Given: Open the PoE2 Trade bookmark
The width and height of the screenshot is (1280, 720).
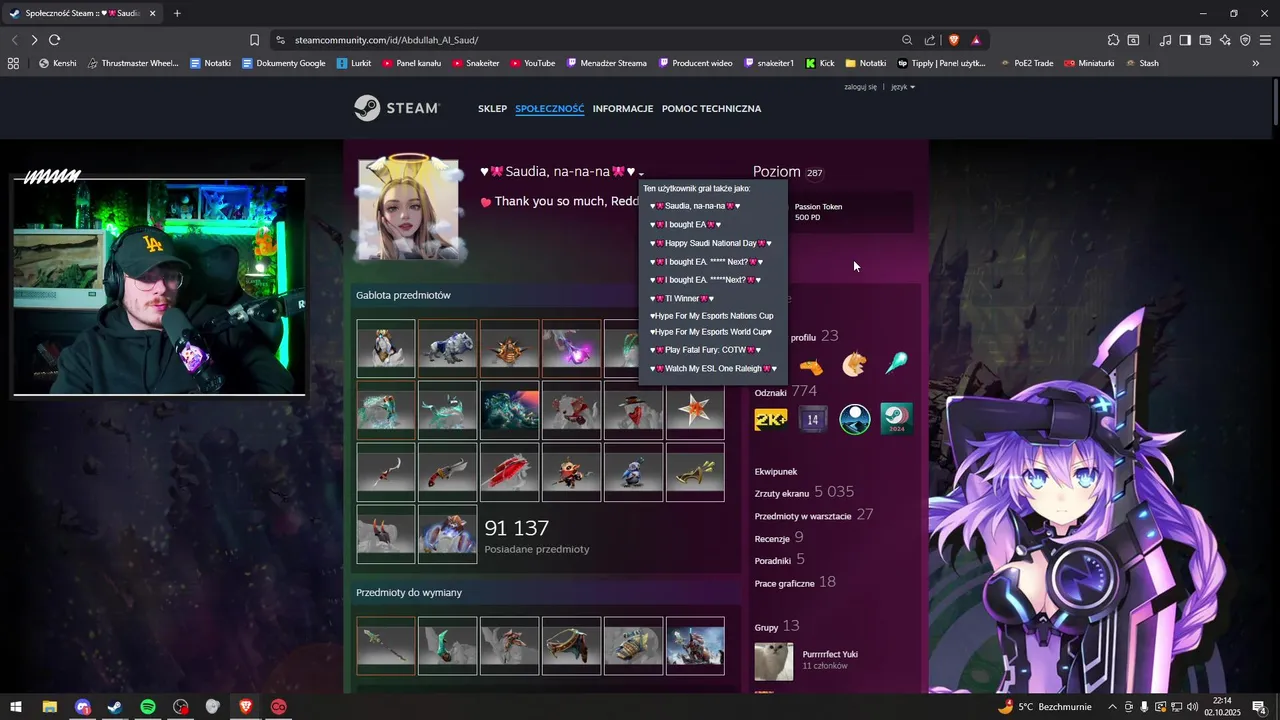Looking at the screenshot, I should coord(1026,63).
